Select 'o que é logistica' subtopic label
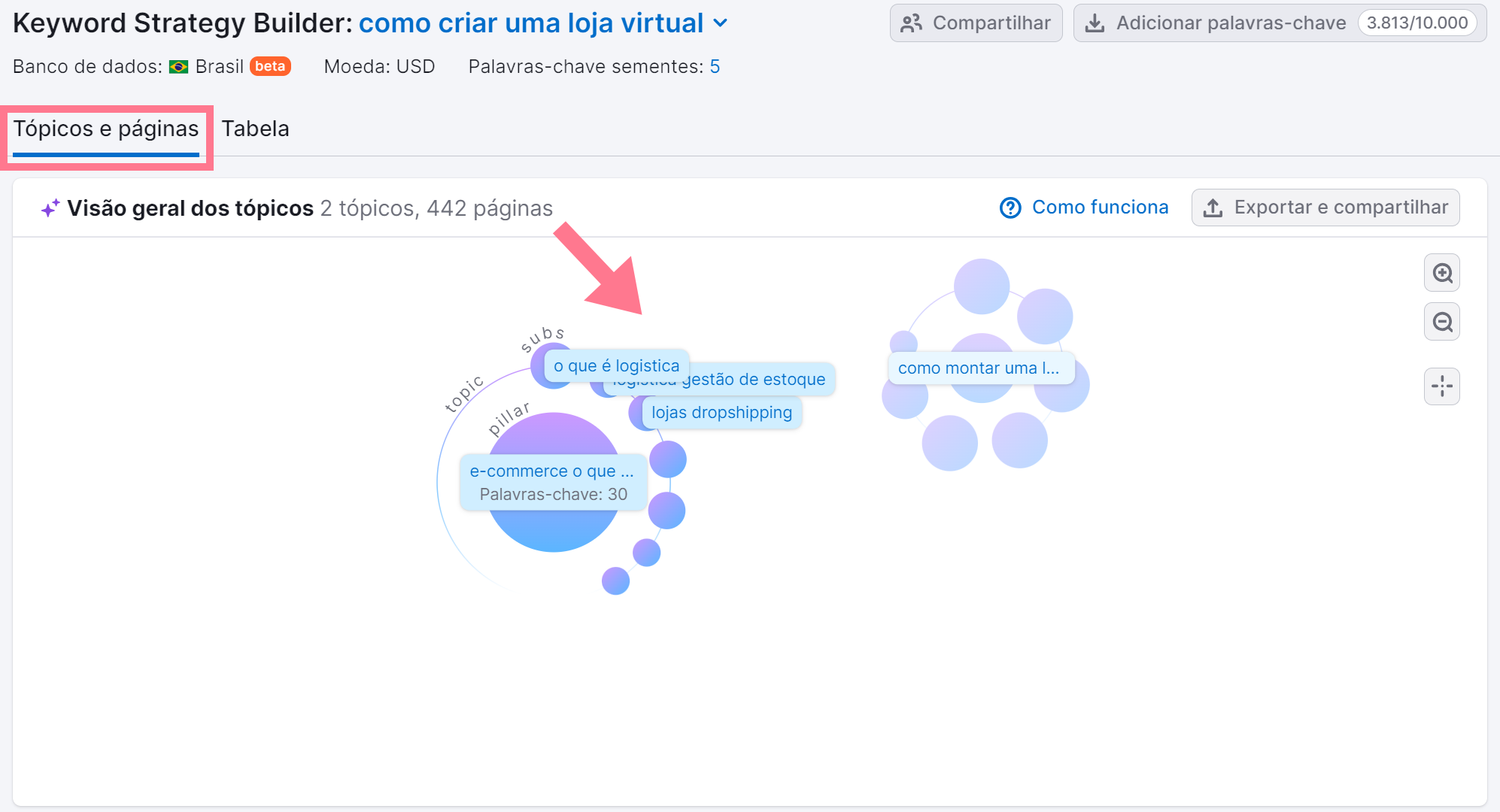 [617, 366]
